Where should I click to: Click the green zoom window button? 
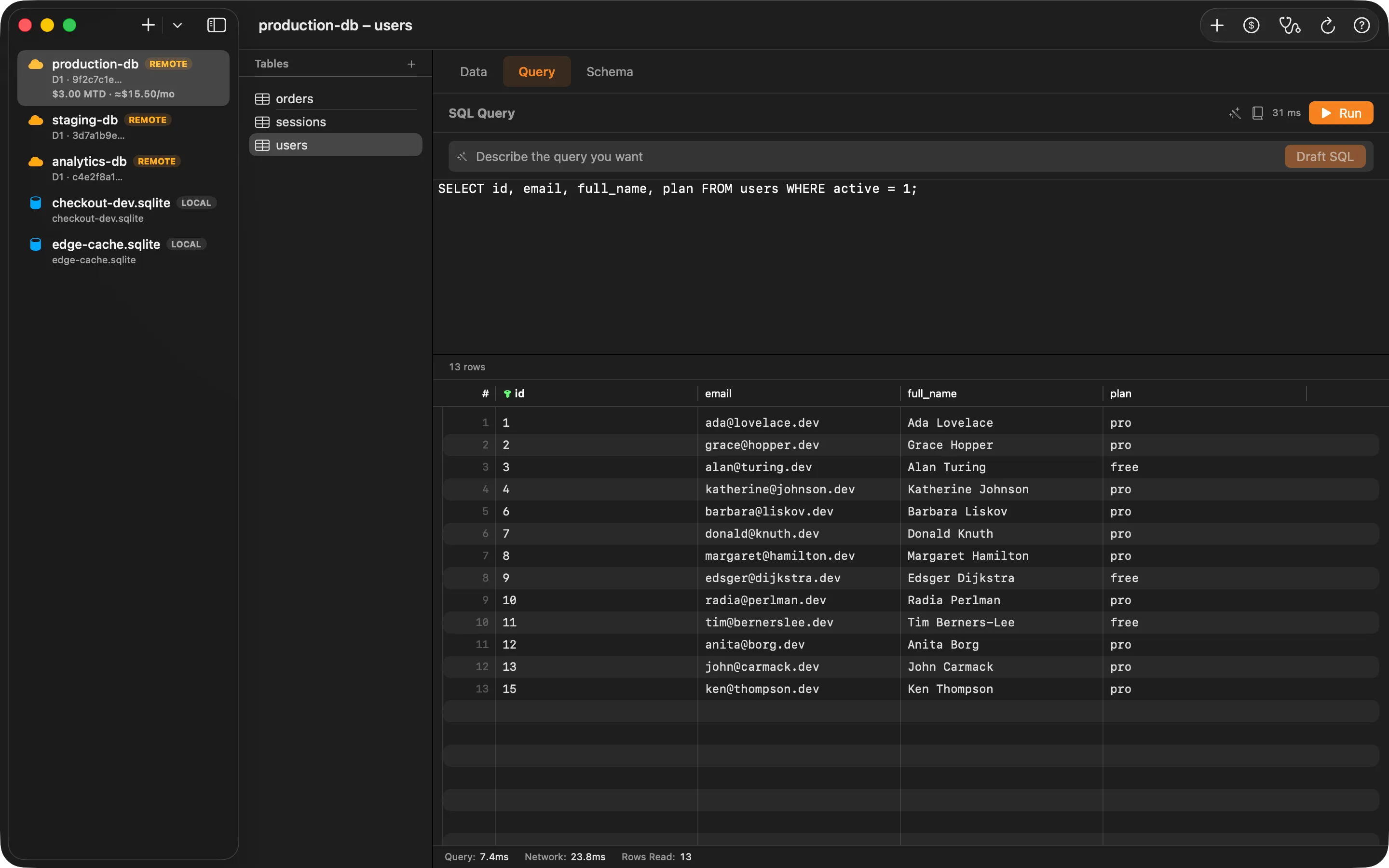[69, 25]
